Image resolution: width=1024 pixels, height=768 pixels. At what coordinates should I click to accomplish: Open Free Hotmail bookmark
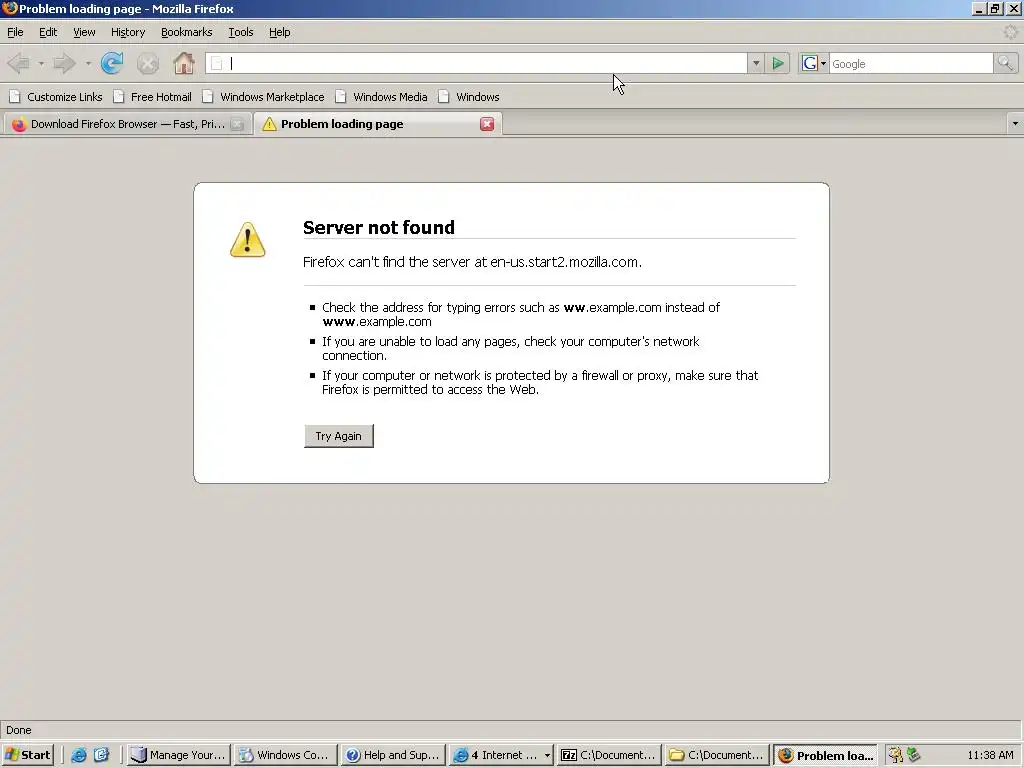(x=152, y=97)
